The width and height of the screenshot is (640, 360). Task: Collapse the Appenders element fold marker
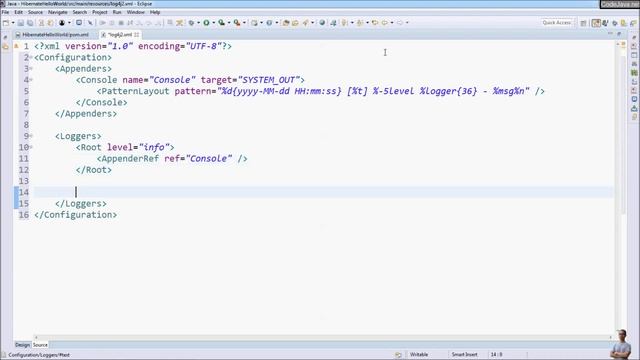[x=31, y=69]
